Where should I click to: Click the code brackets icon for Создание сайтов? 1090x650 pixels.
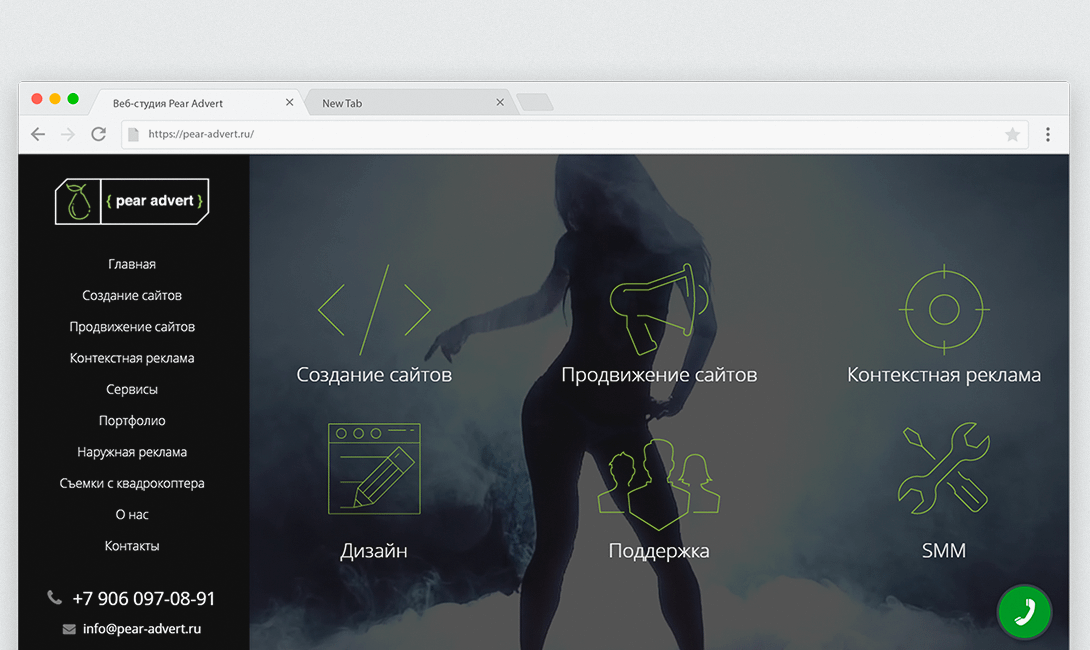[374, 310]
